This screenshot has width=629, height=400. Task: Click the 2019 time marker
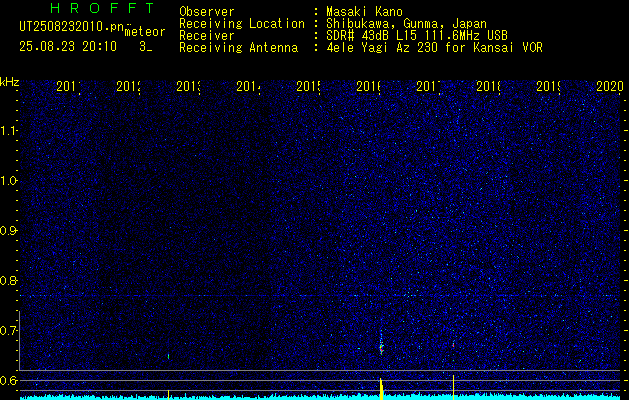point(548,86)
